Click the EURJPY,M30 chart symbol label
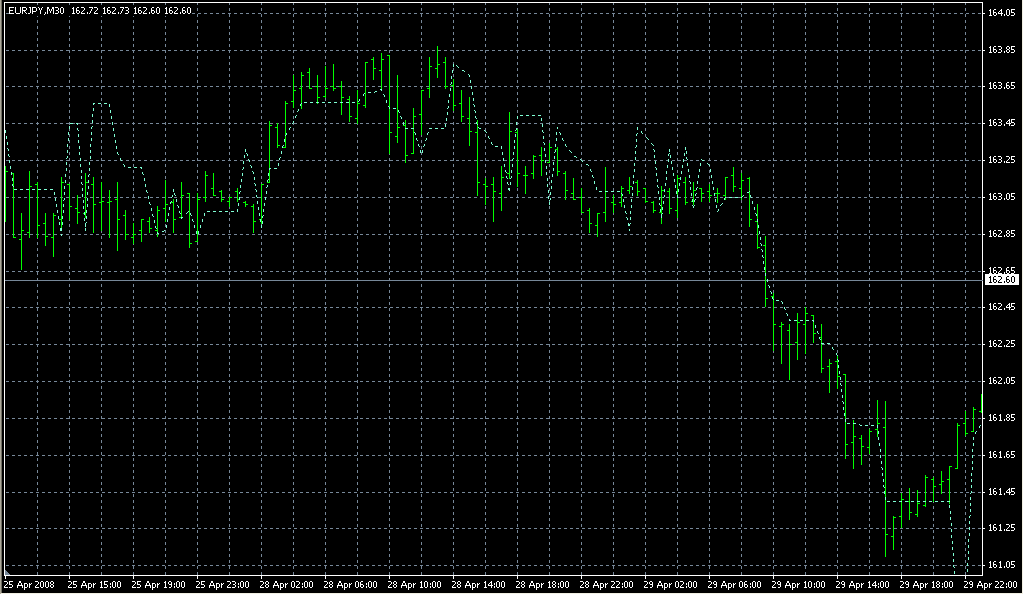 34,10
